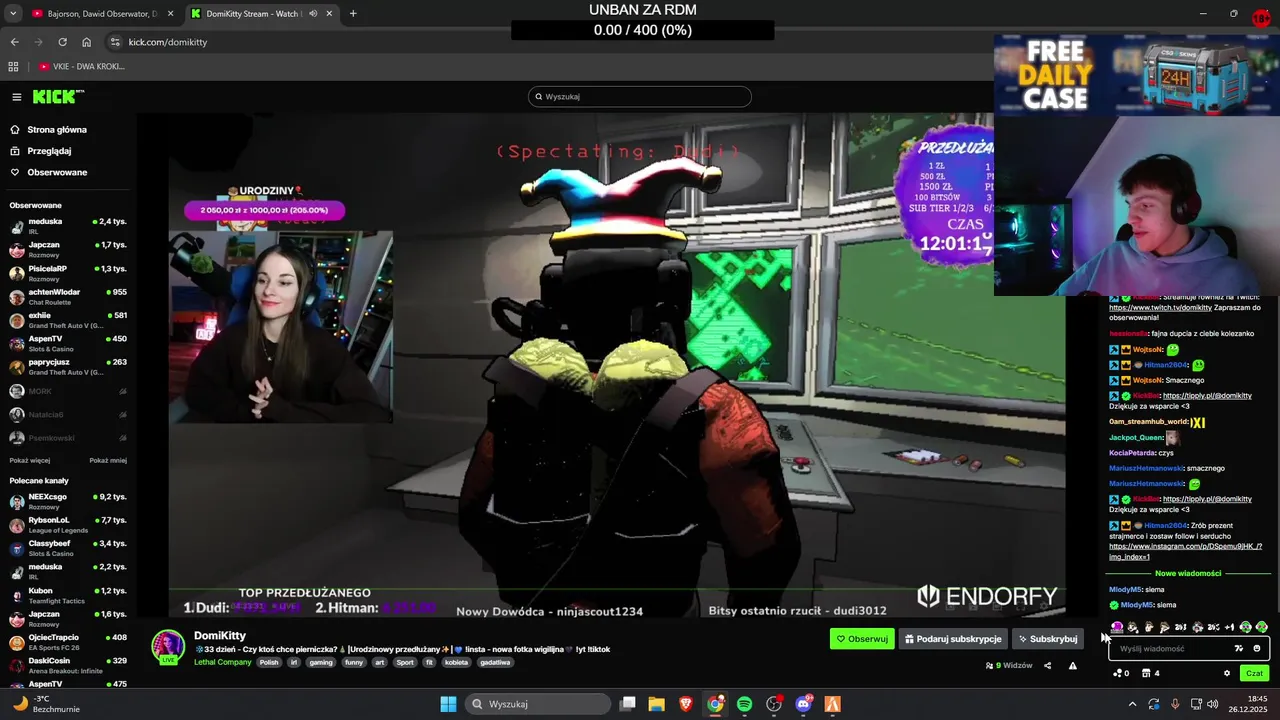The image size is (1280, 720).
Task: Open the browser apps grid icon
Action: click(13, 66)
